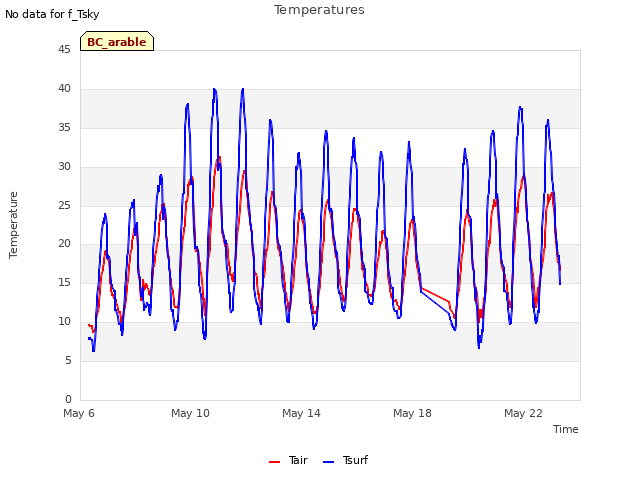Click the May 14 x-axis tick label
This screenshot has height=480, width=640.
point(301,413)
